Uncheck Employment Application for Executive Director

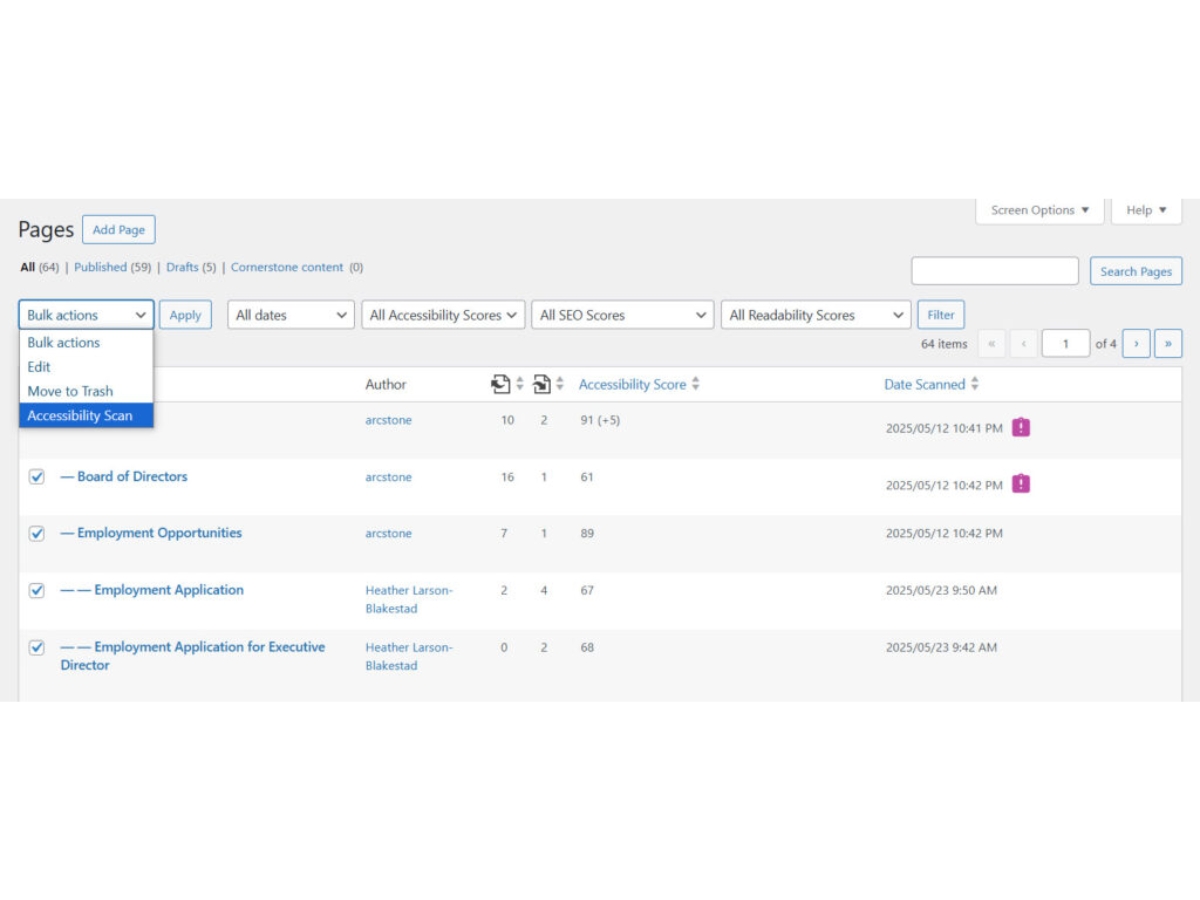36,647
